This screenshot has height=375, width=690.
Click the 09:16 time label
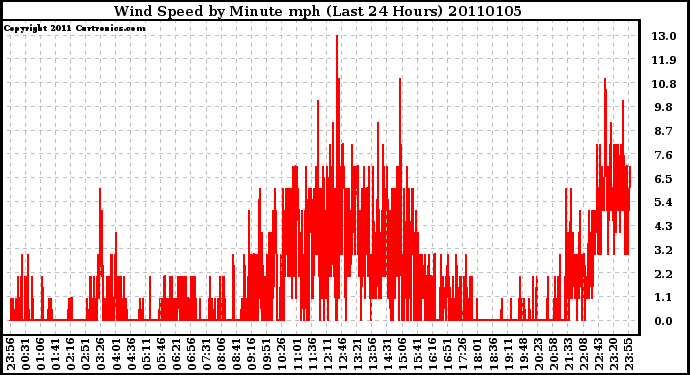point(252,355)
